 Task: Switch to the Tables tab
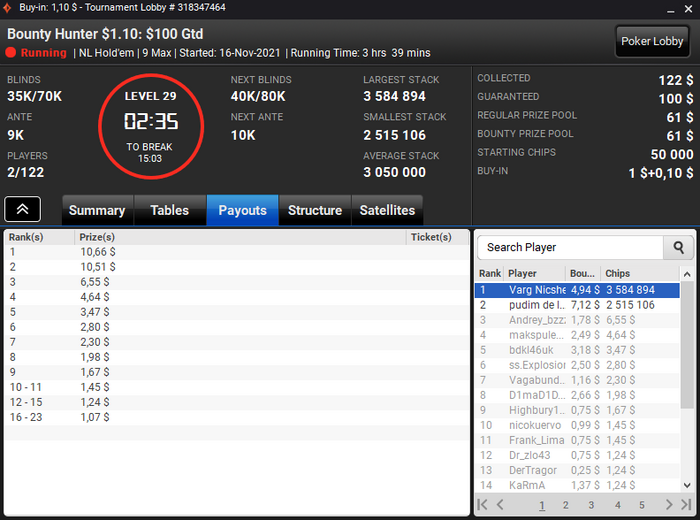[170, 210]
